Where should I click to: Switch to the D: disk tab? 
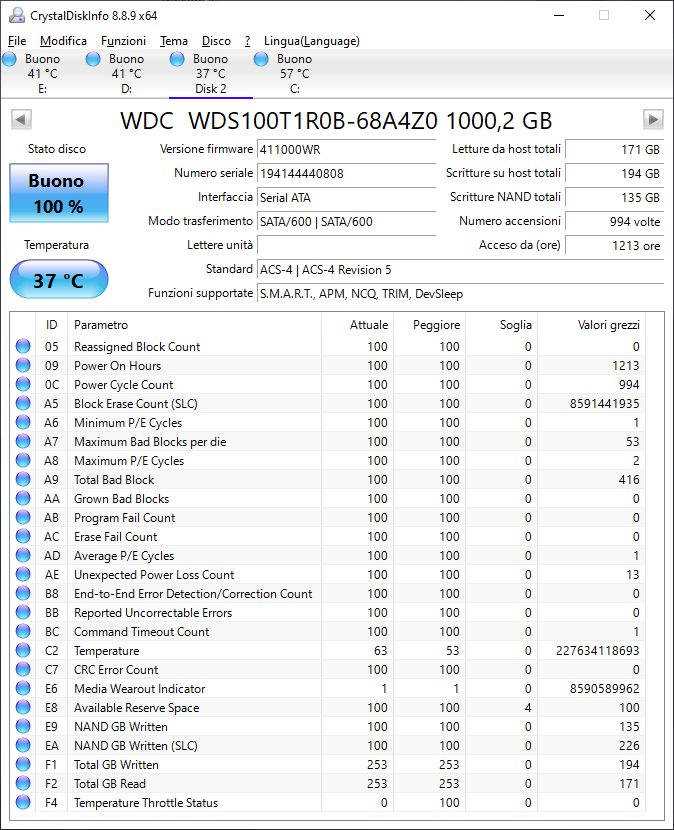tap(127, 74)
